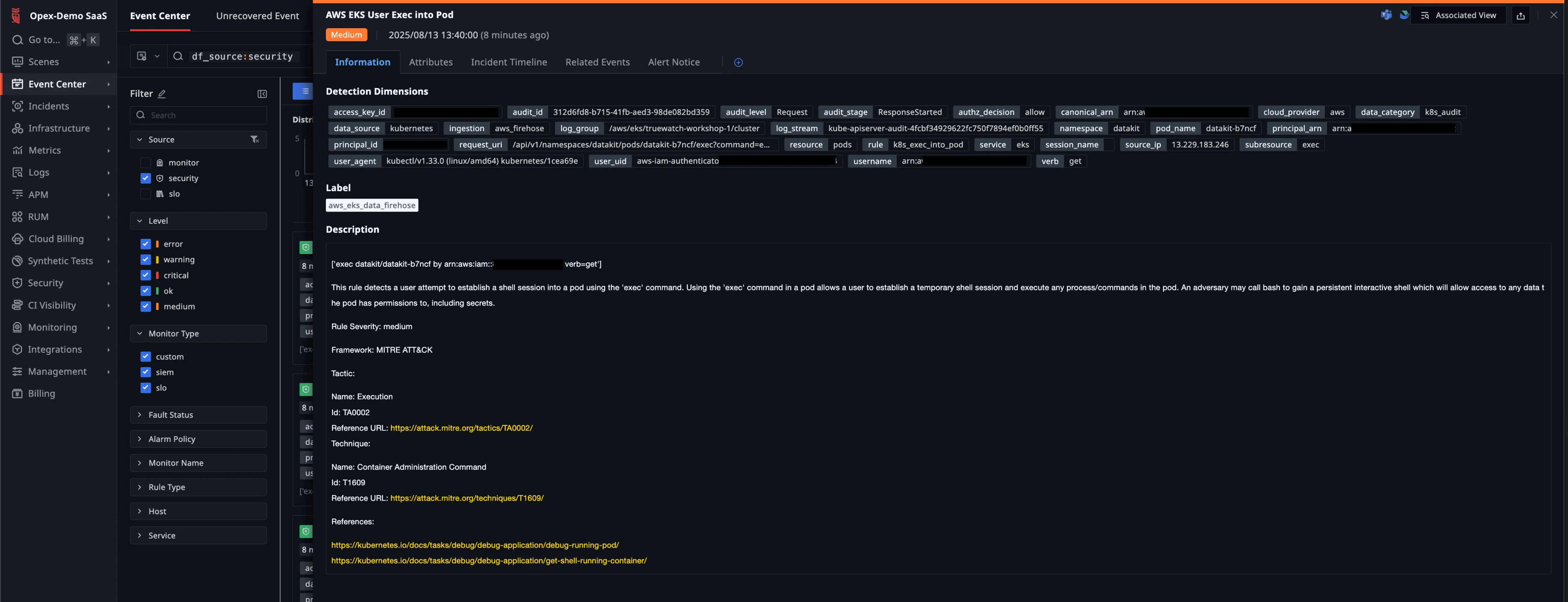Viewport: 1568px width, 602px height.
Task: Switch to the Incident Timeline tab
Action: point(508,62)
